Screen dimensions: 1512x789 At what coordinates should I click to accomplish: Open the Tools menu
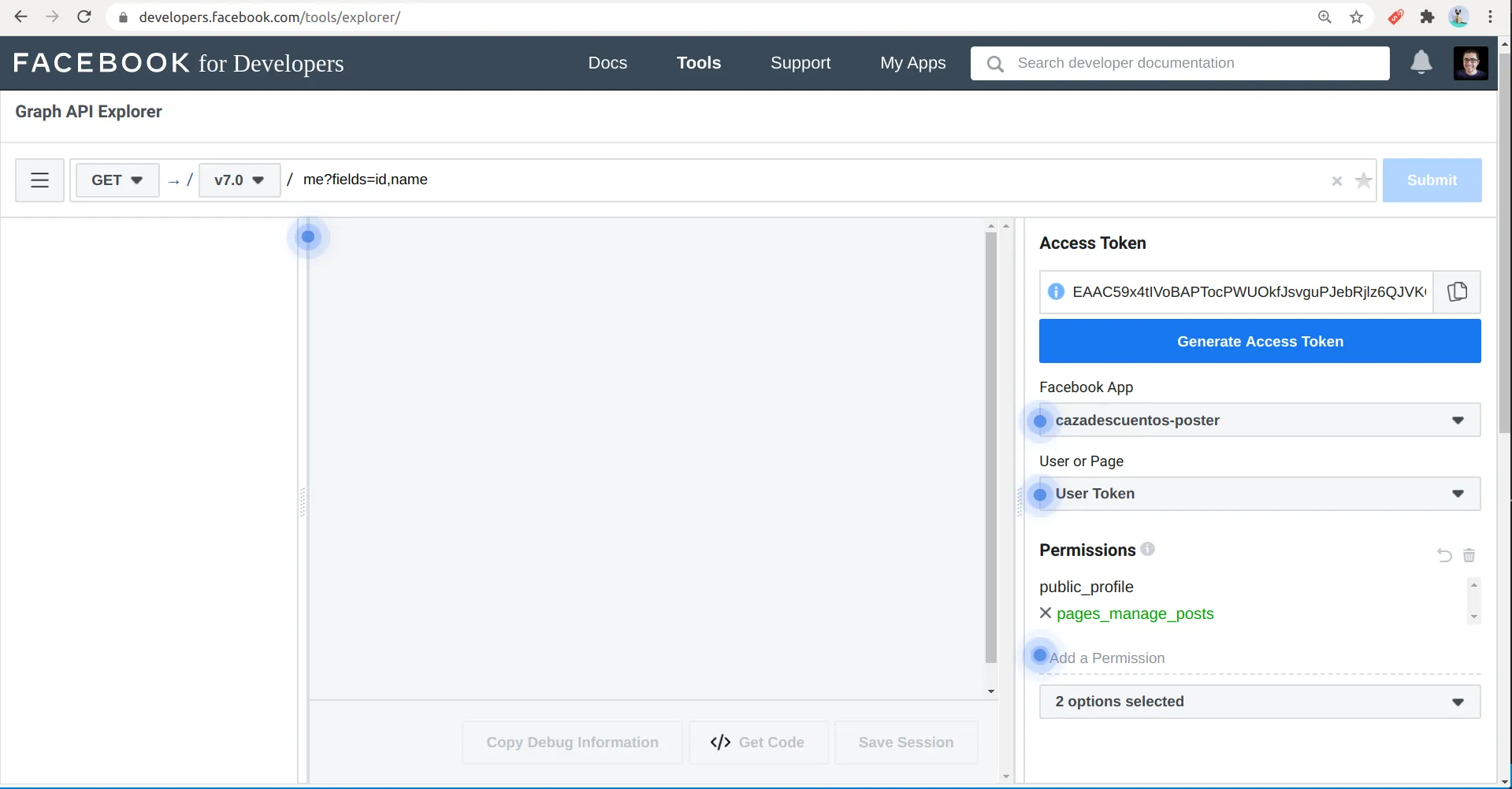tap(698, 63)
